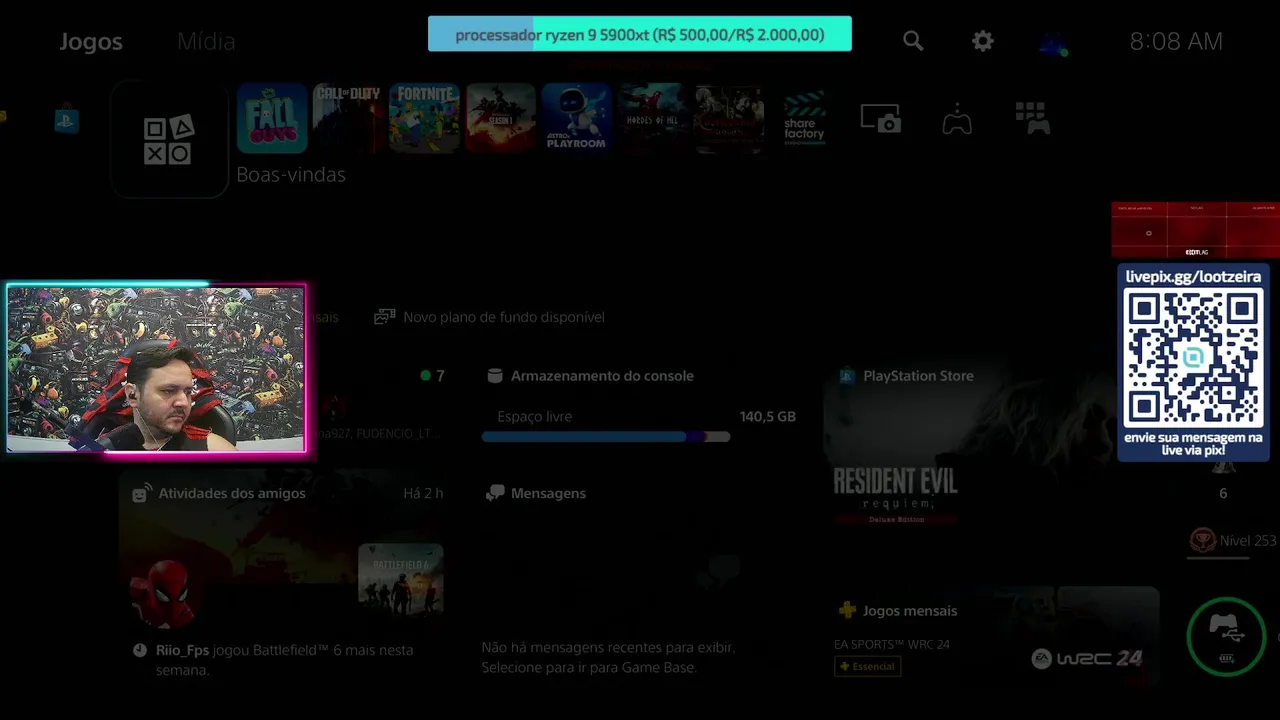The image size is (1280, 720).
Task: Click the green controller charging indicator
Action: tap(1227, 637)
